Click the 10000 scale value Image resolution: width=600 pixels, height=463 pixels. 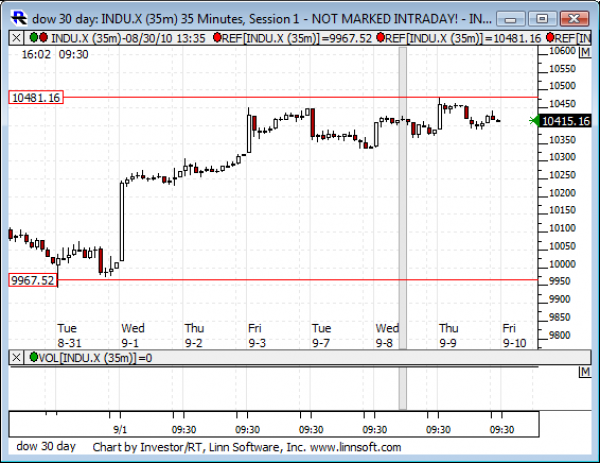coord(562,264)
